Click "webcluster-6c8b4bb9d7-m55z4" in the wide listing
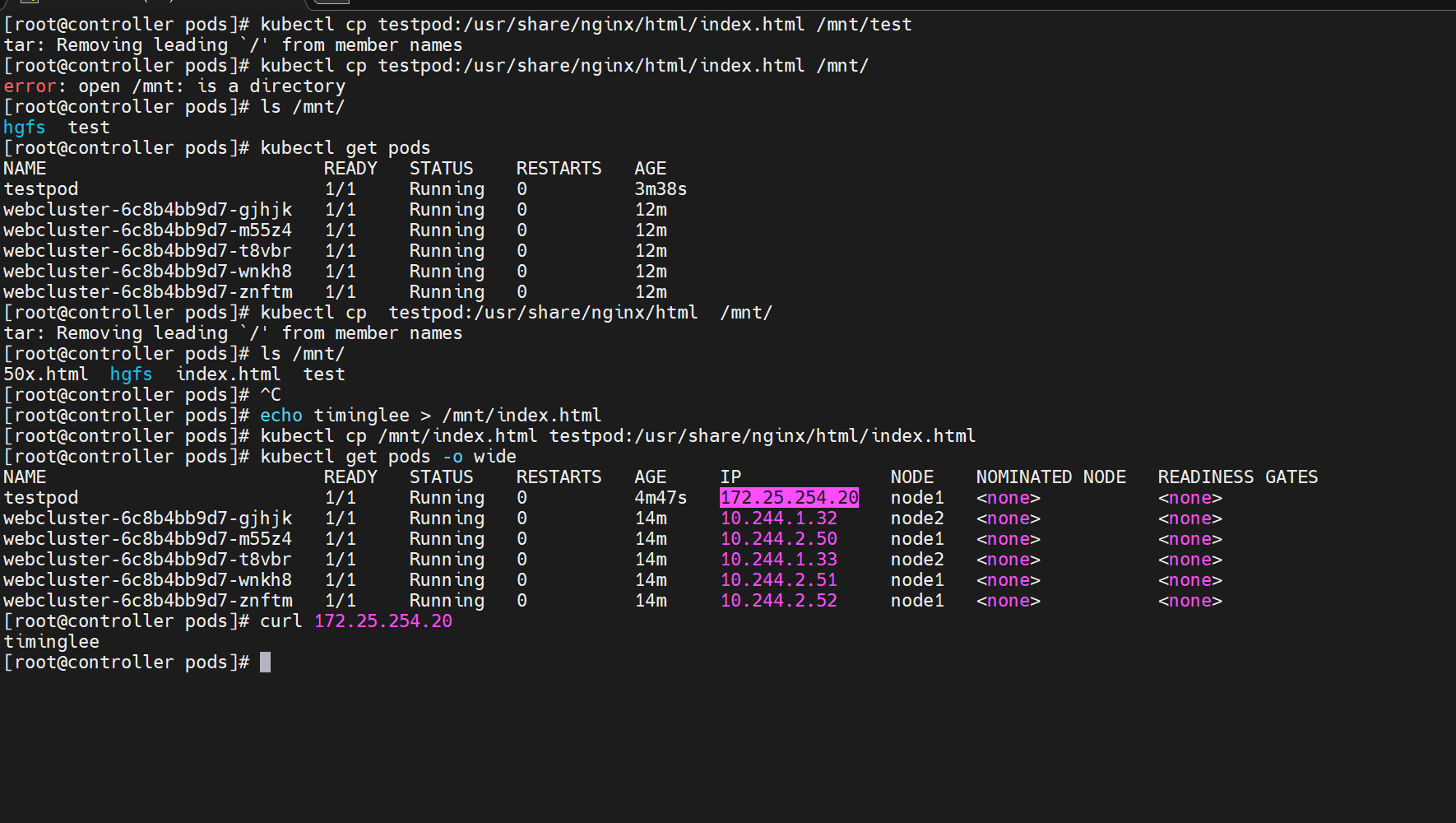The width and height of the screenshot is (1456, 823). pos(148,539)
